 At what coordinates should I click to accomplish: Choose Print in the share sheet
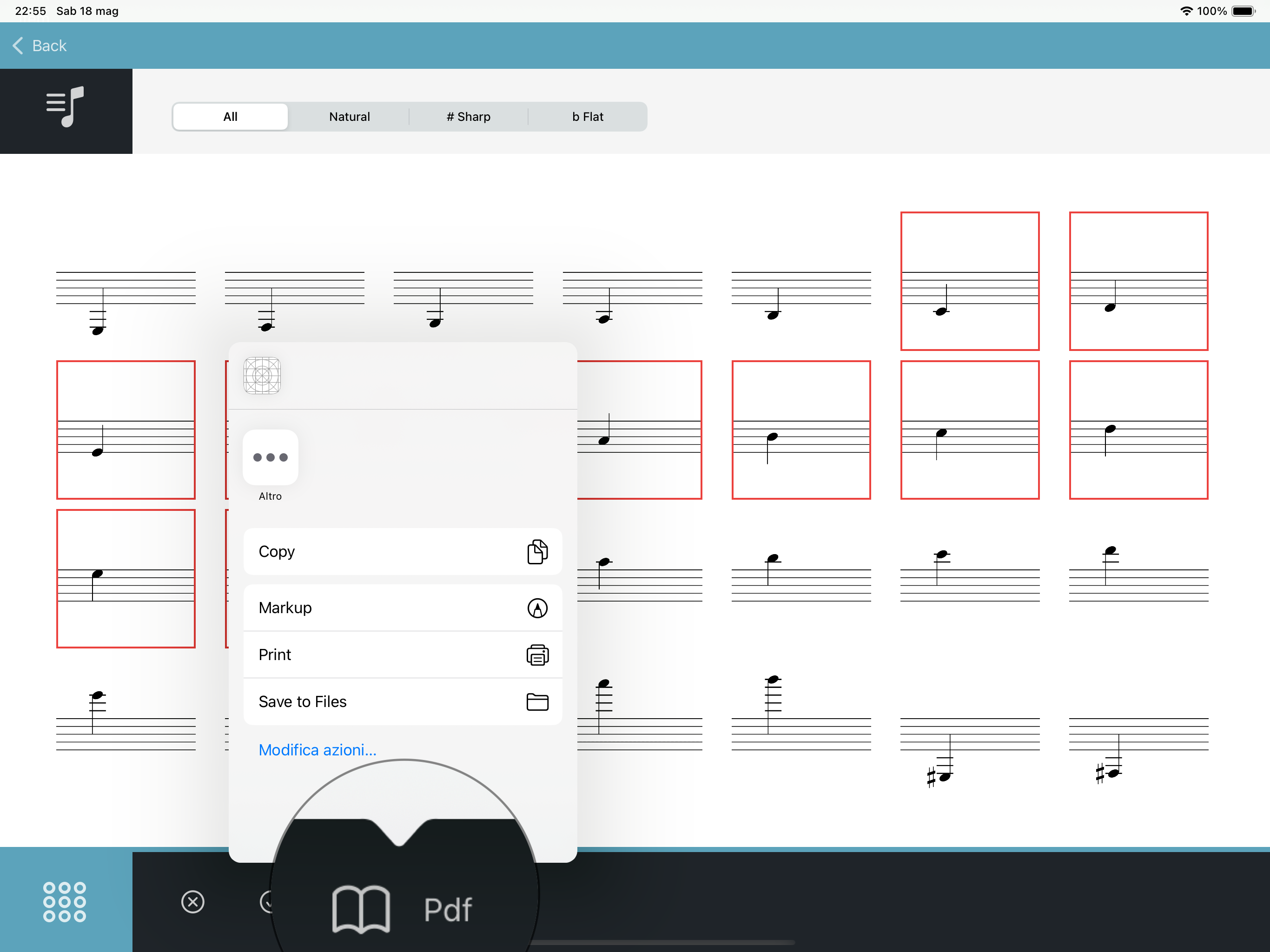tap(403, 654)
